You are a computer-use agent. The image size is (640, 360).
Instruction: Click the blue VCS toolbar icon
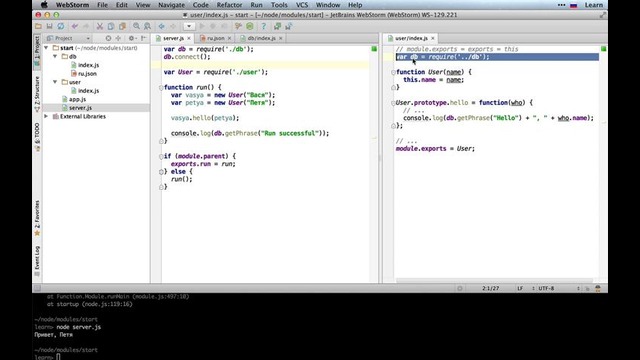tap(289, 26)
